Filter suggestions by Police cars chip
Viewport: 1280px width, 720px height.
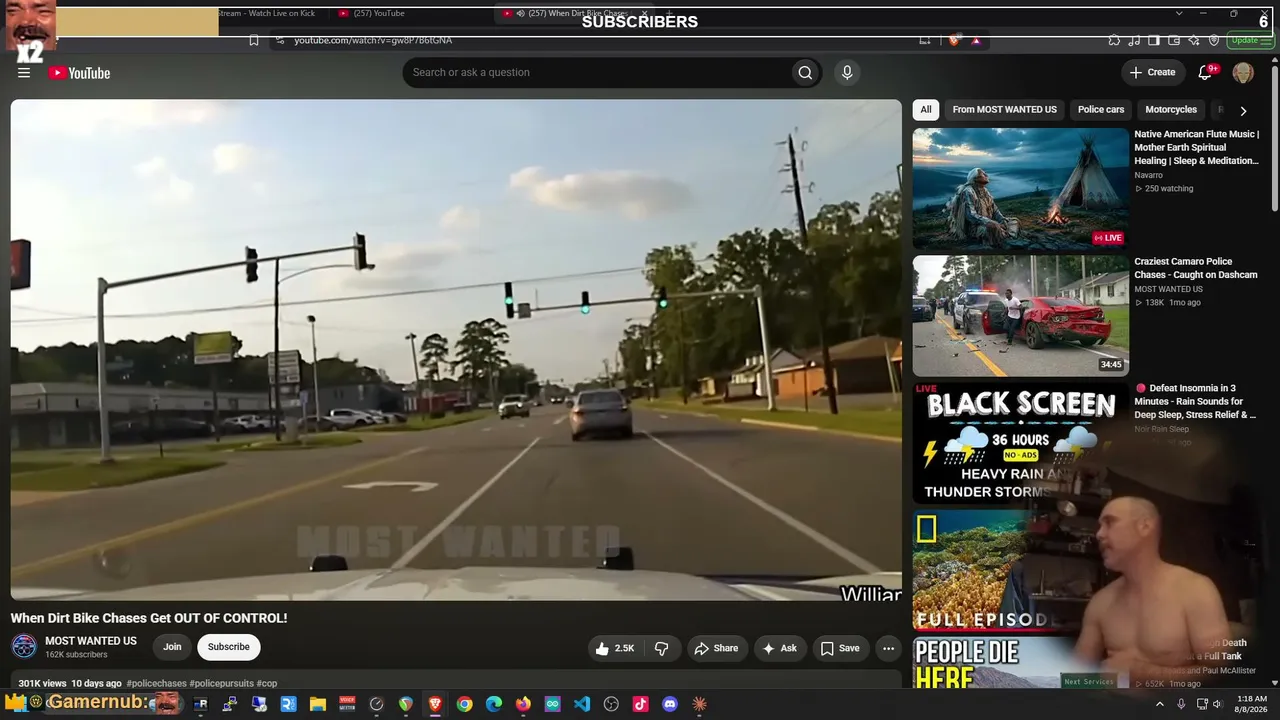(1101, 110)
